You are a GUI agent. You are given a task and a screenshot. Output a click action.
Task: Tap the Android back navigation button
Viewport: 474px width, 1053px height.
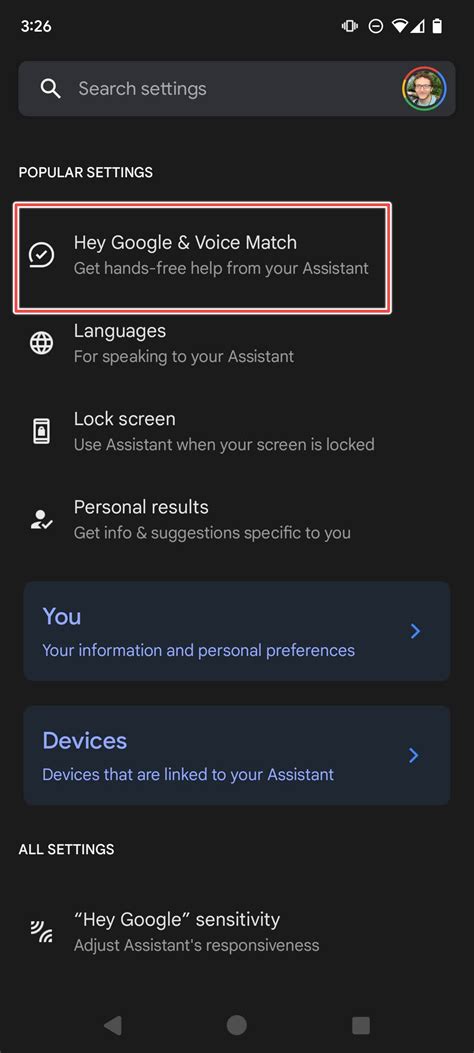113,1025
